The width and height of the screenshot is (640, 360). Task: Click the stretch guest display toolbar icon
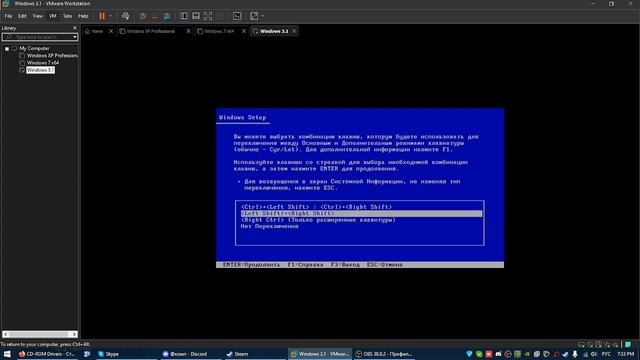click(254, 16)
